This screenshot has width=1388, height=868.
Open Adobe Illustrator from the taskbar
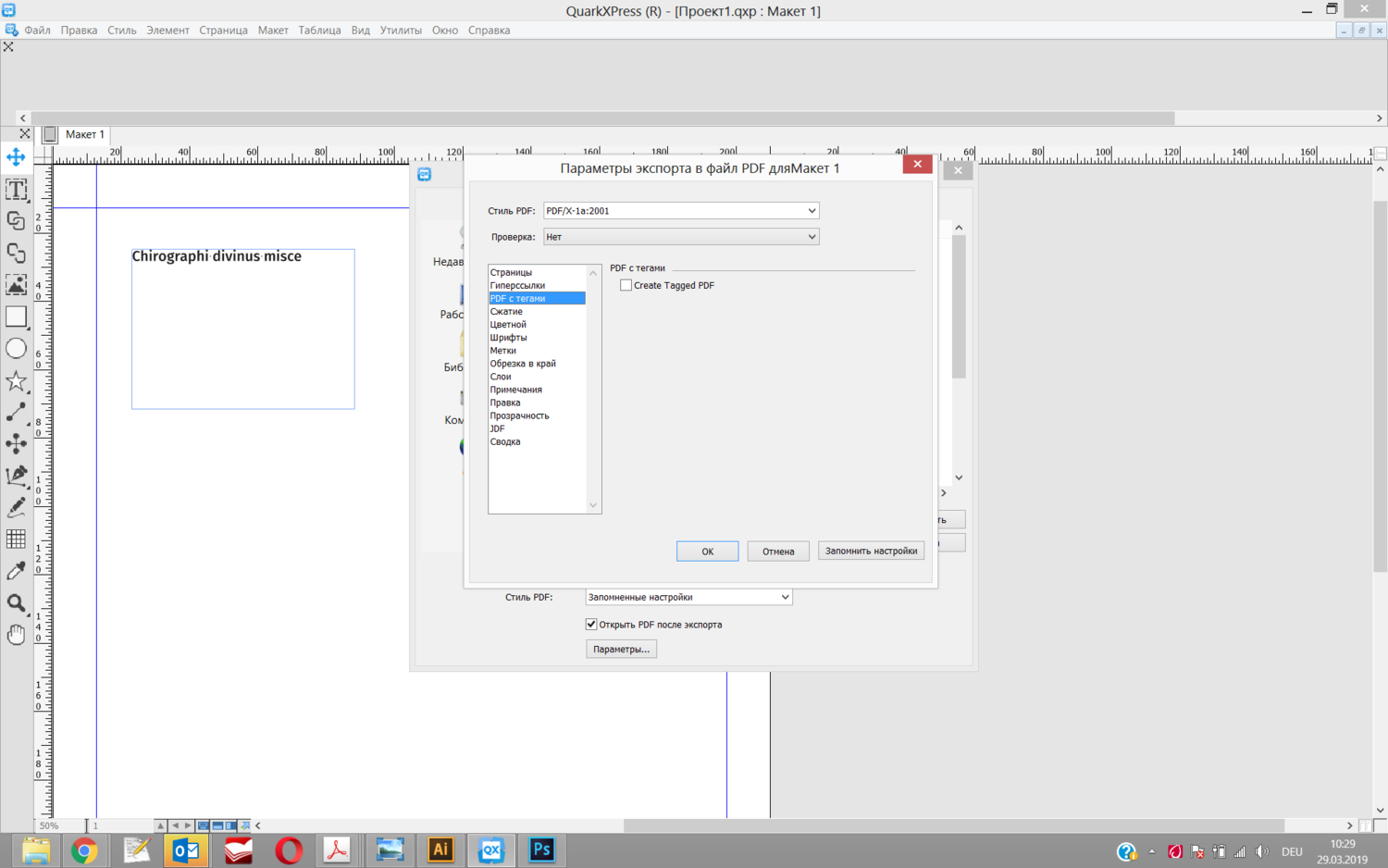coord(440,849)
